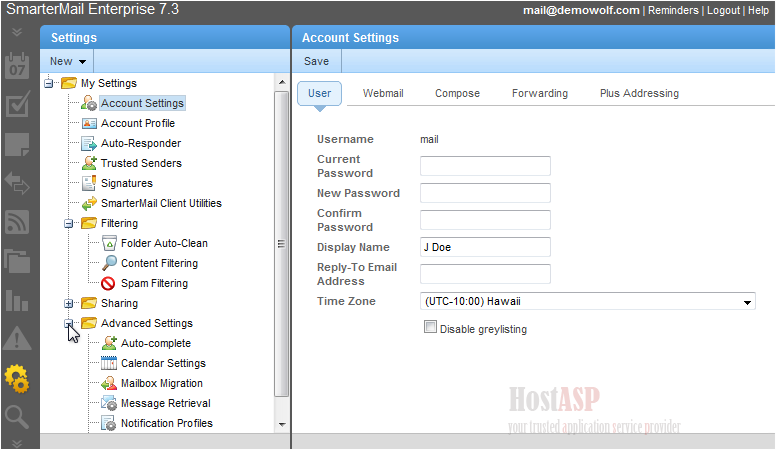The image size is (776, 450).
Task: Click the Calendar Settings icon
Action: point(109,363)
